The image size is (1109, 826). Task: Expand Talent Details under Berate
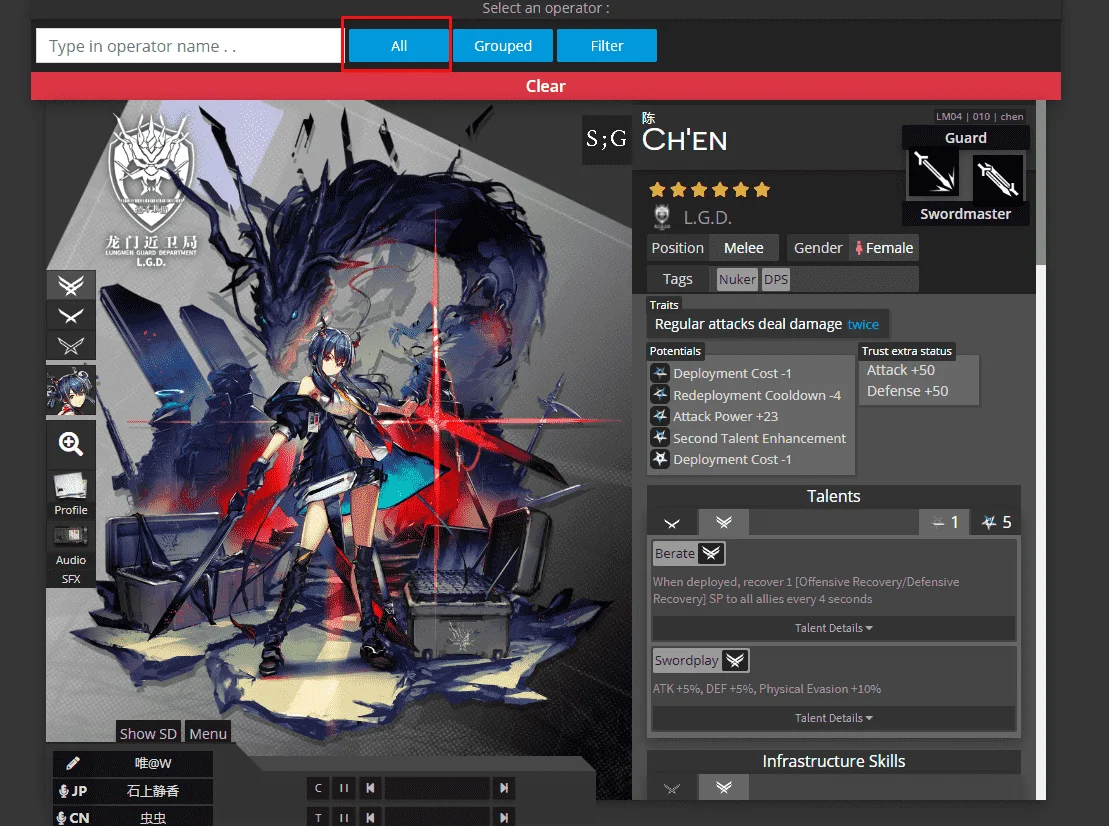(x=833, y=628)
